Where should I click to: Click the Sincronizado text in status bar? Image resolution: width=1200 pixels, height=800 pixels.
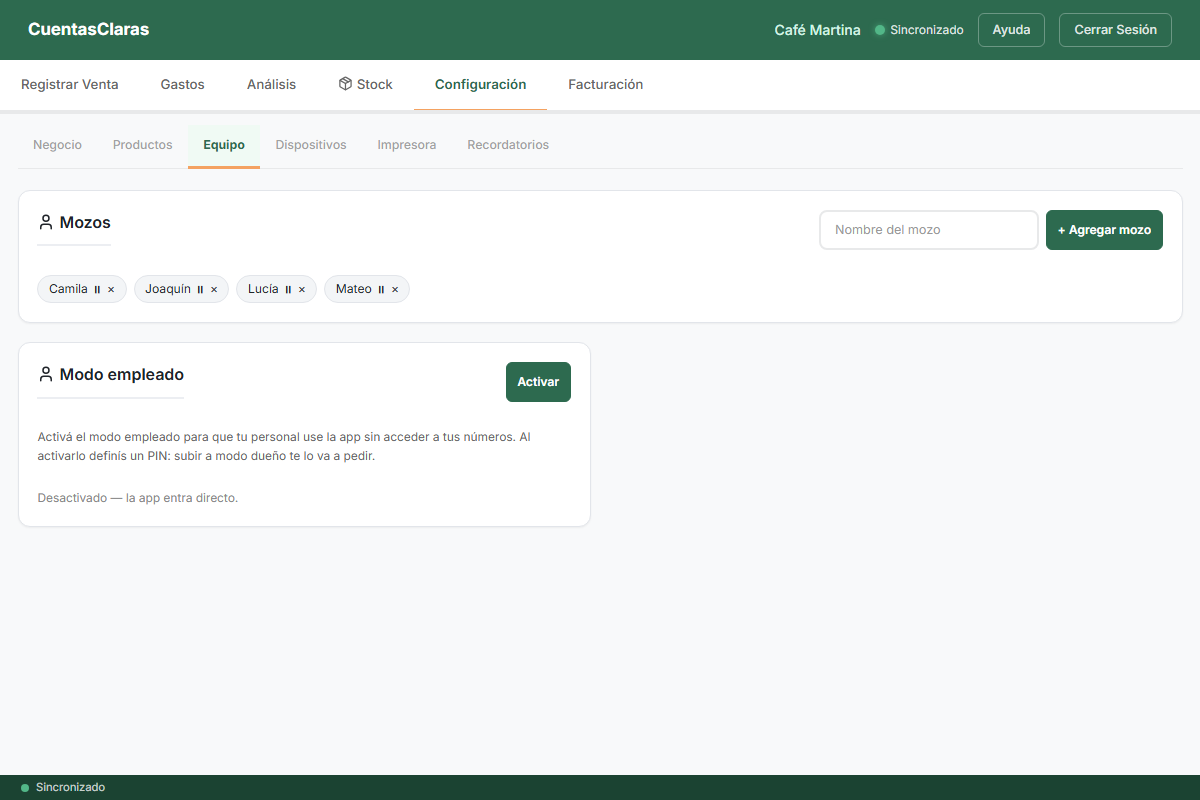pyautogui.click(x=70, y=788)
